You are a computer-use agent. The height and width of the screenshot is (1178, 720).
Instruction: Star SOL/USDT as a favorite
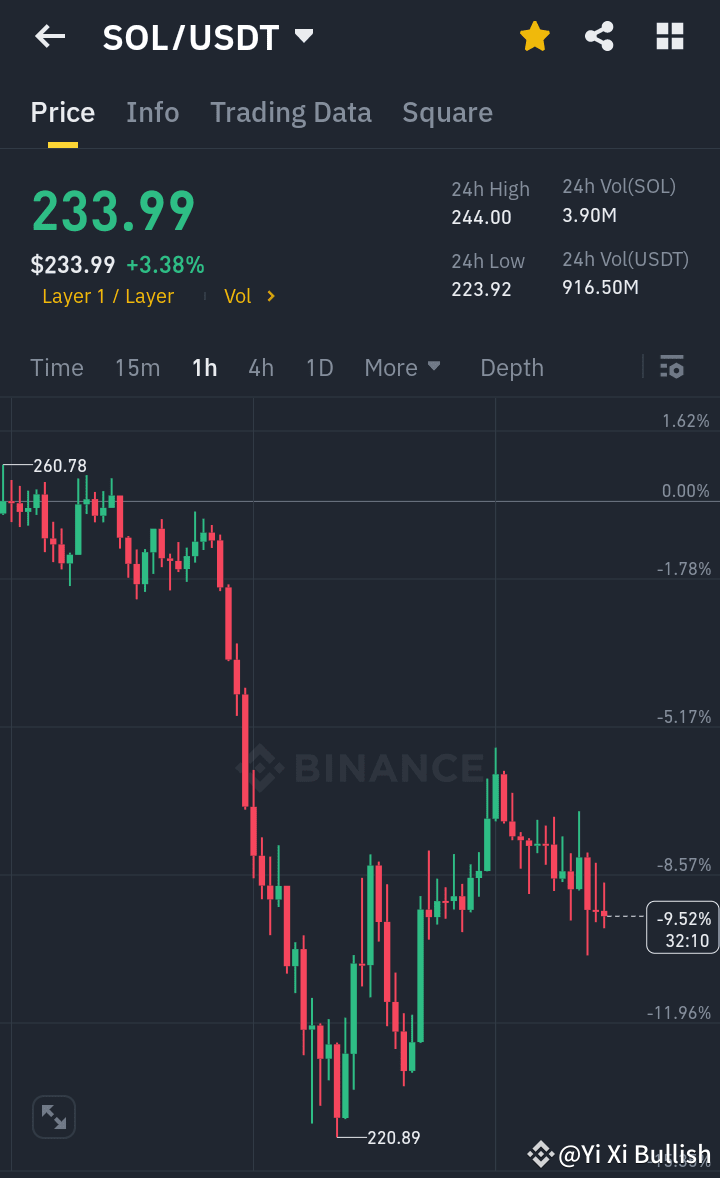click(x=535, y=36)
